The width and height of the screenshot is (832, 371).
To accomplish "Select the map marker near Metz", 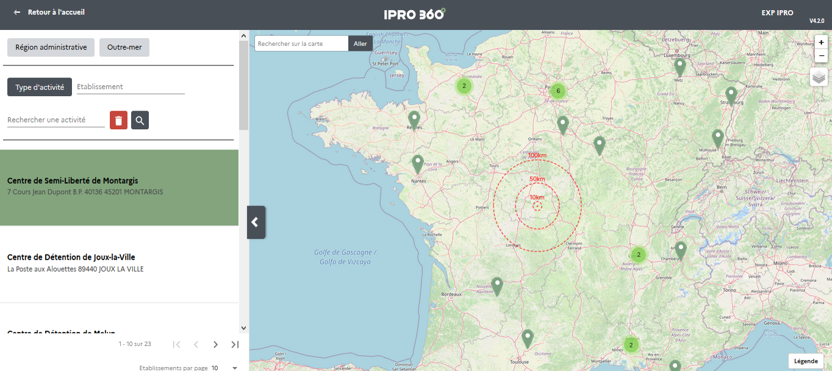I will 680,67.
